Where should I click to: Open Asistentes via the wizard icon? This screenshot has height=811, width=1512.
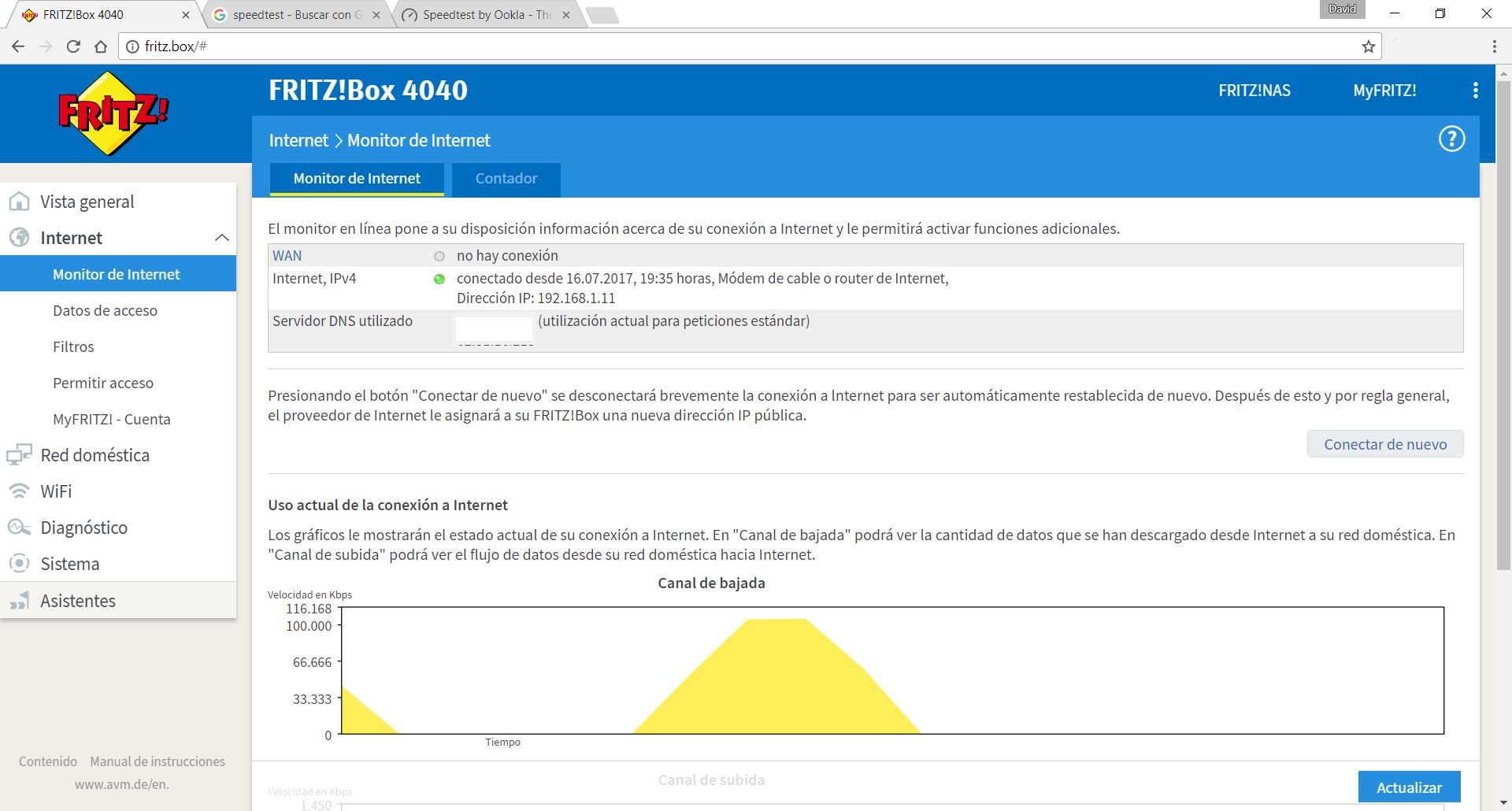19,600
